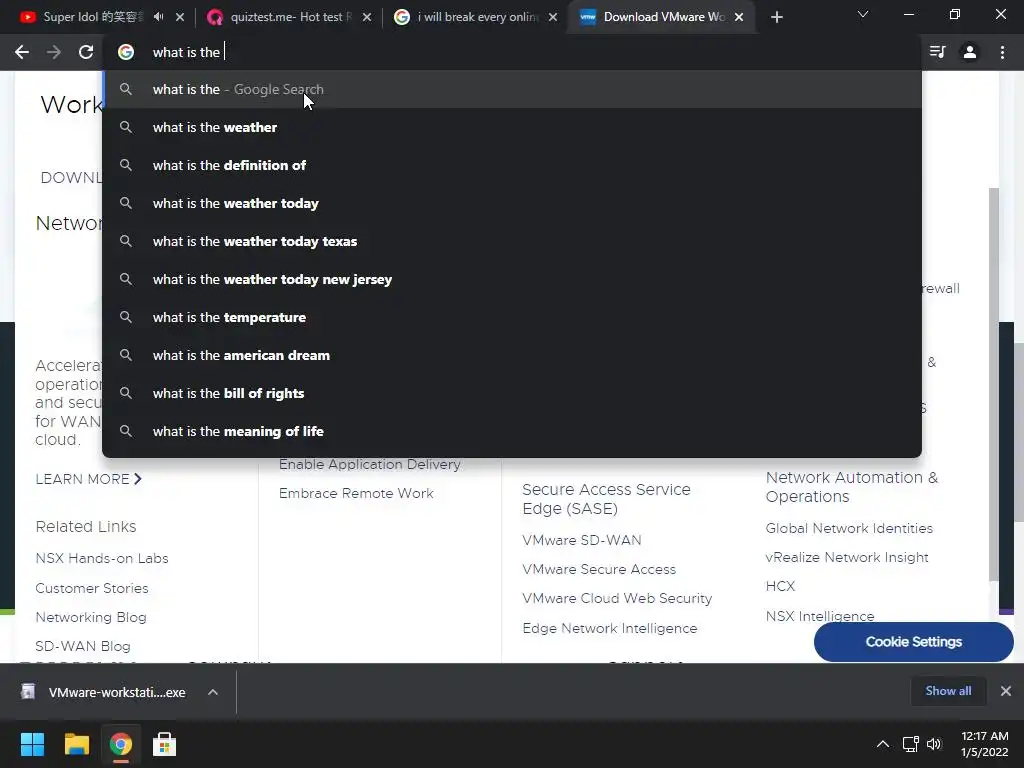The image size is (1024, 768).
Task: Open Microsoft Store from taskbar
Action: click(165, 744)
